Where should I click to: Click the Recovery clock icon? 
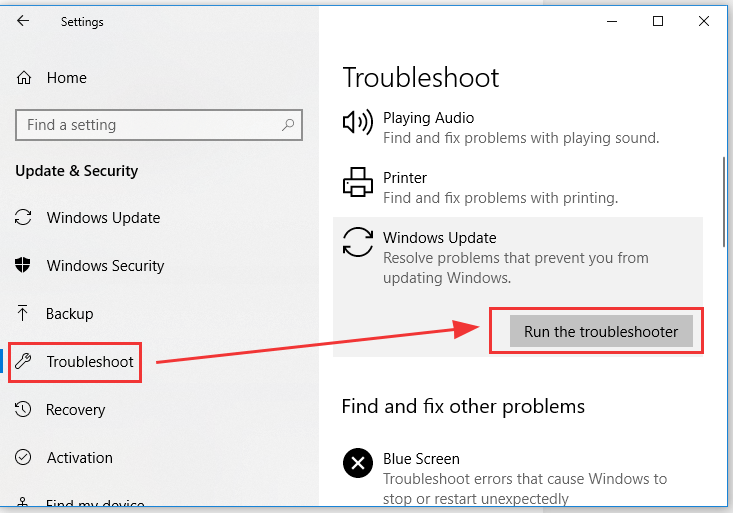point(23,409)
